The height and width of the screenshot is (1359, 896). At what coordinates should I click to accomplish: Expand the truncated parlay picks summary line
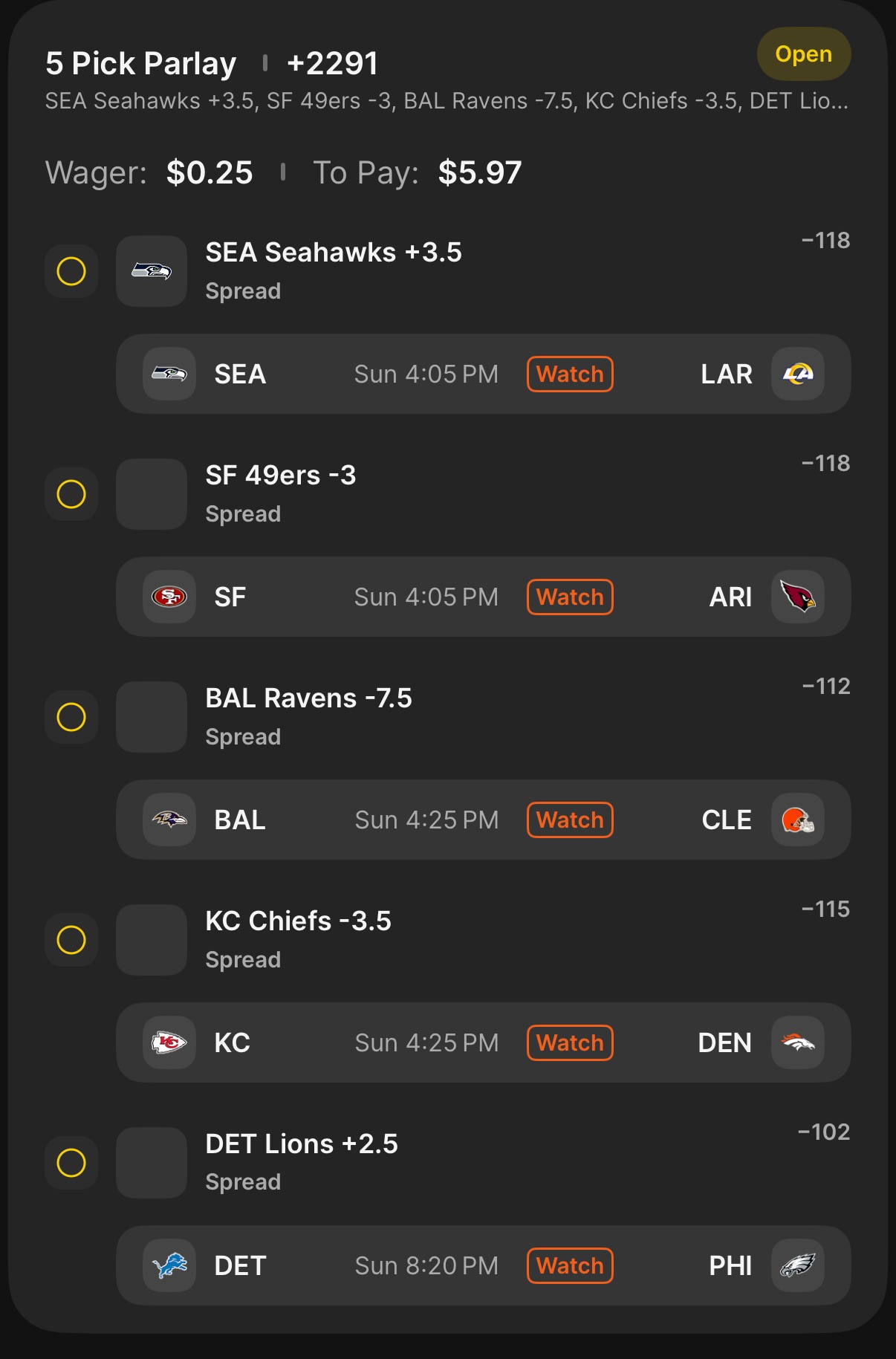point(446,101)
